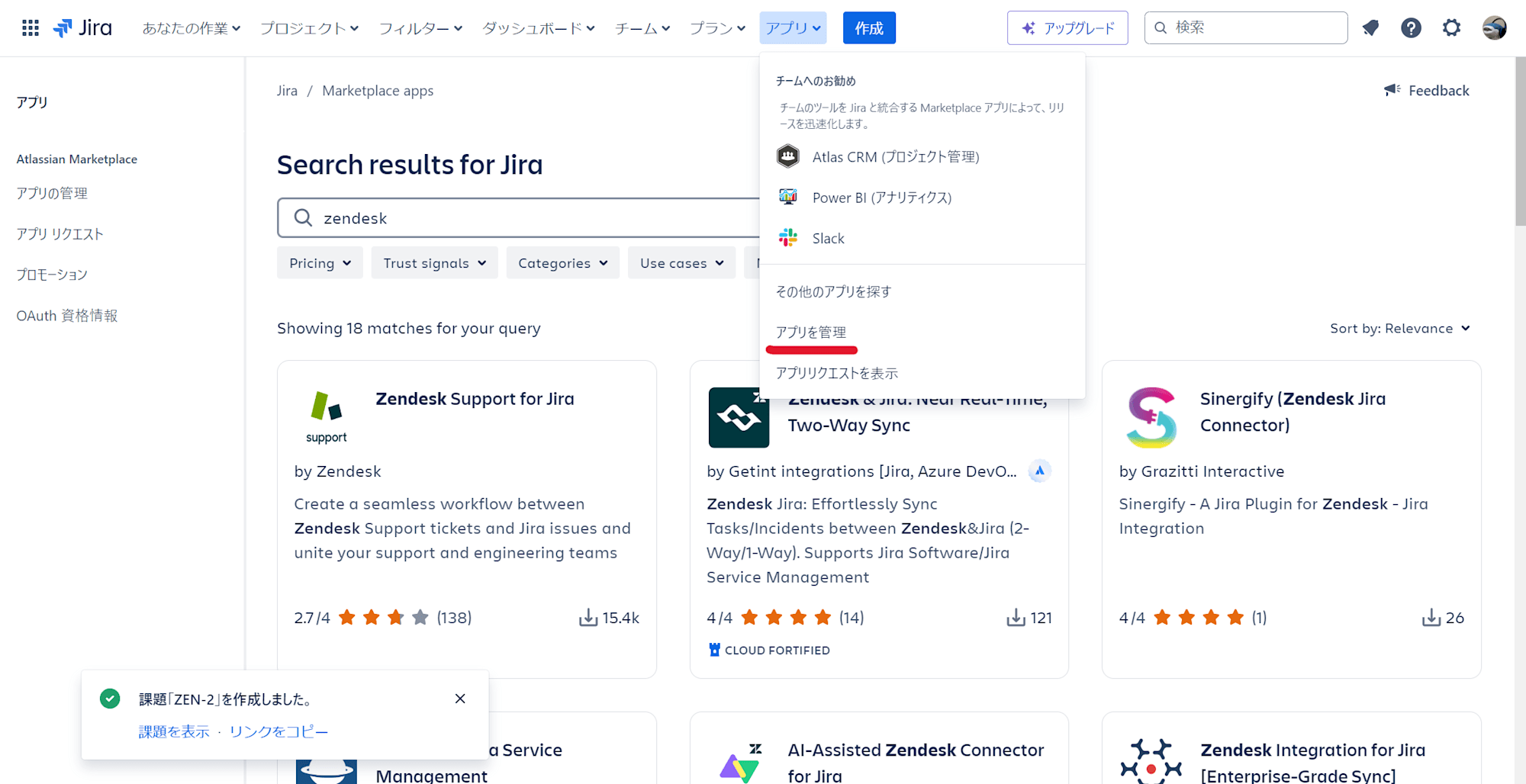Click the Atlassian partner badge on Getint card
The width and height of the screenshot is (1526, 784).
tap(1039, 471)
